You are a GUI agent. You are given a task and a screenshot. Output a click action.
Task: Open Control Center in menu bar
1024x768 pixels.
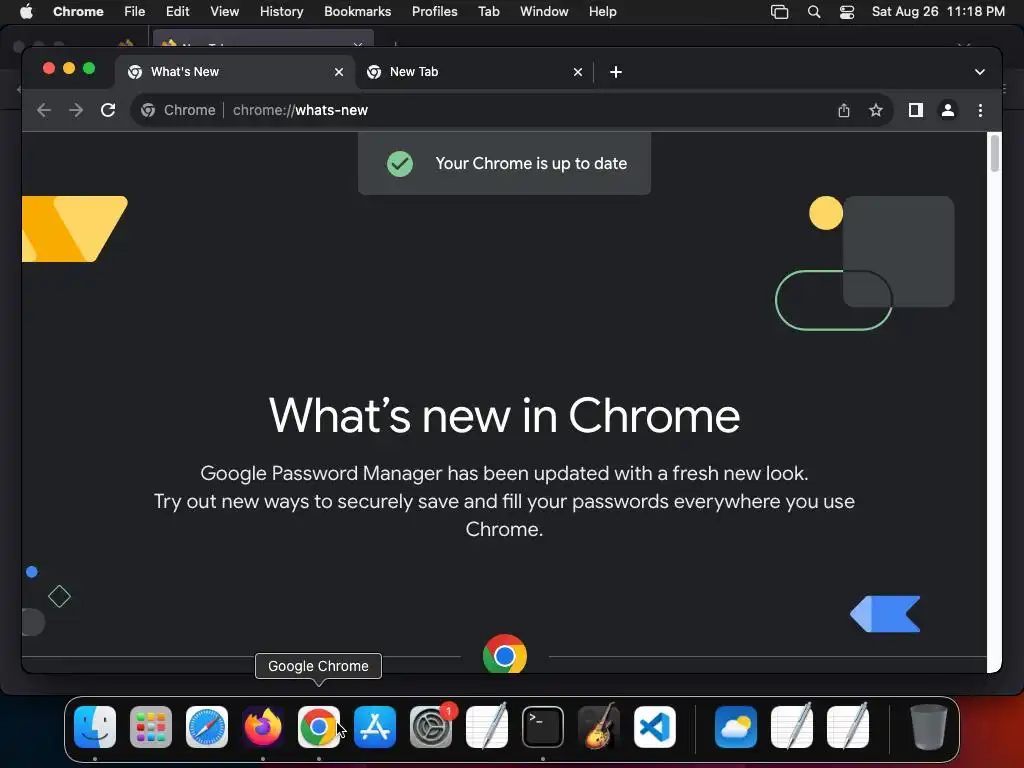[847, 12]
